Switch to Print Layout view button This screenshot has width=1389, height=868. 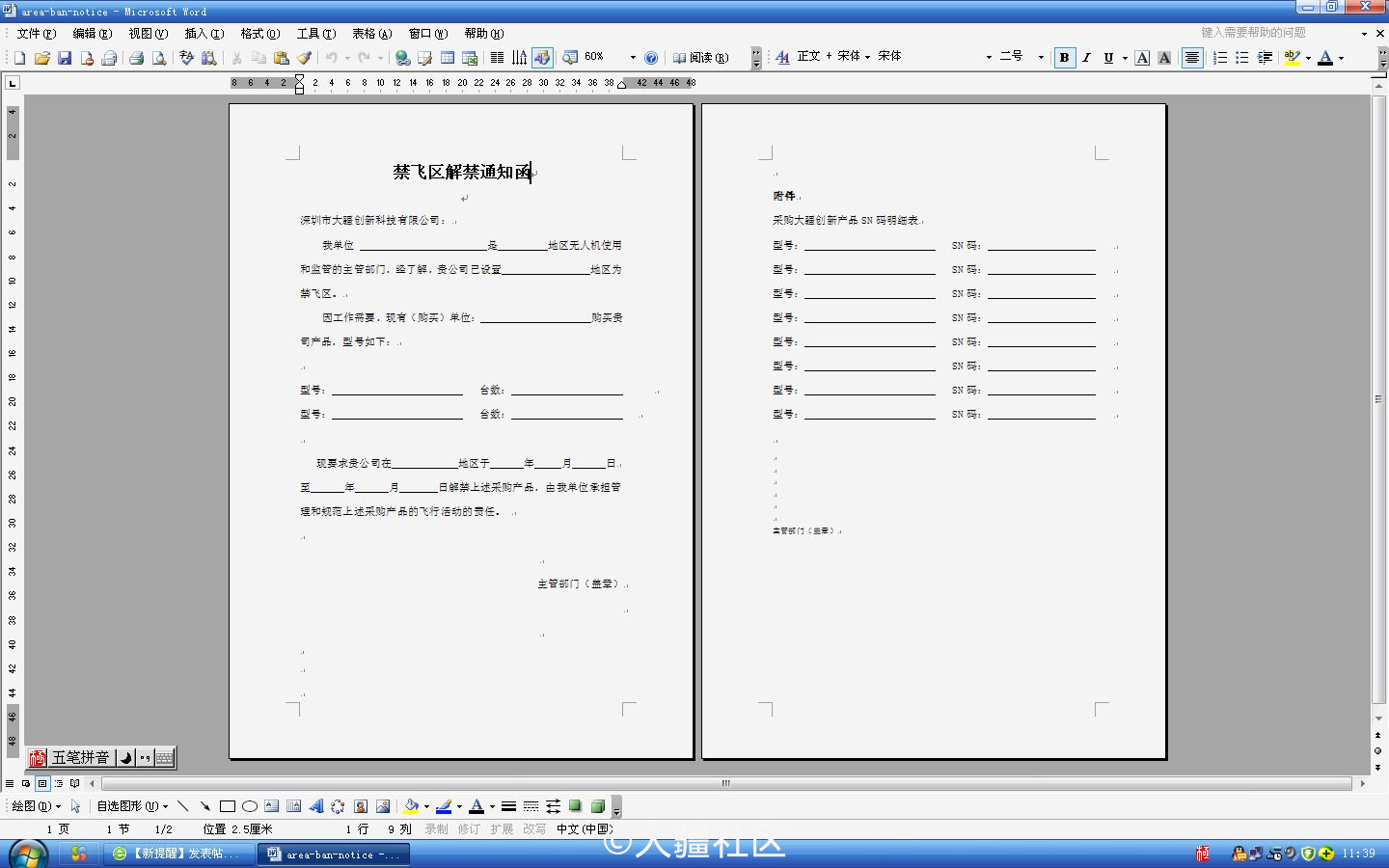(x=42, y=783)
